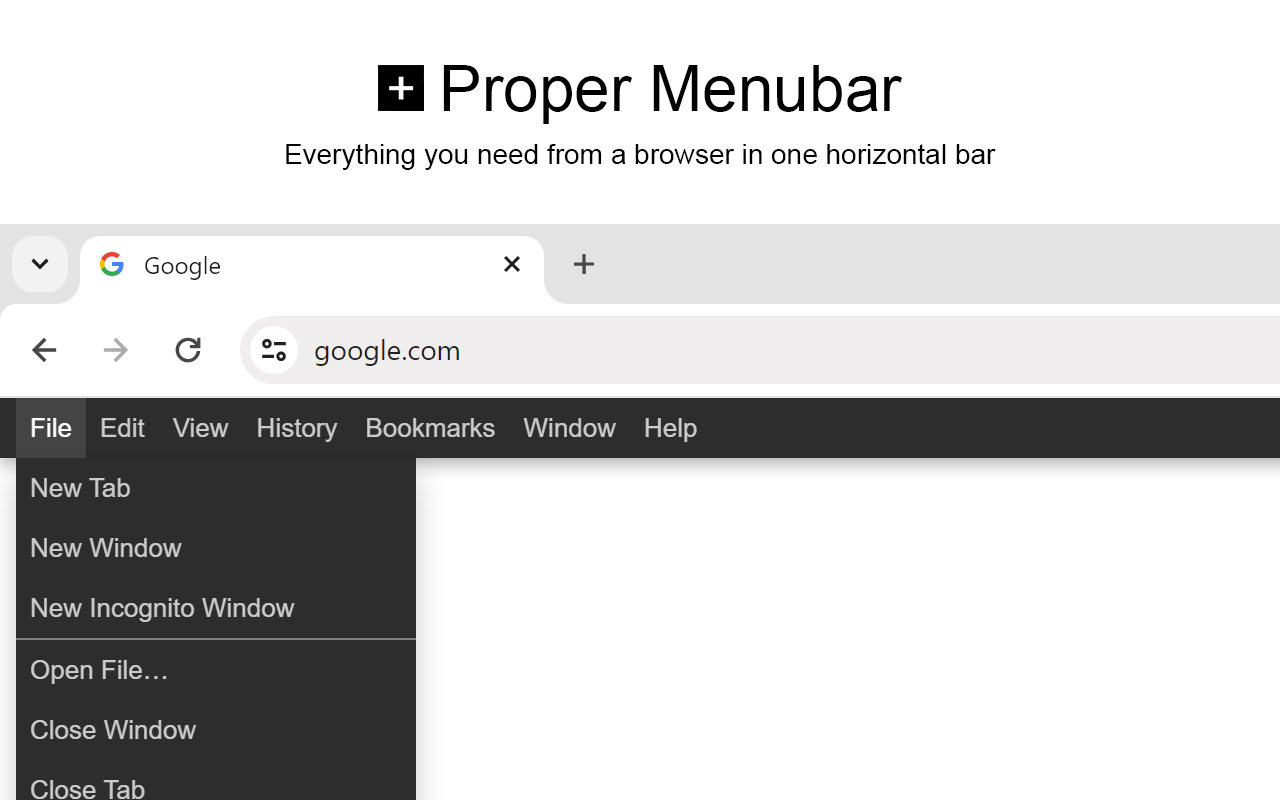
Task: Expand the Bookmarks menu
Action: [x=429, y=427]
